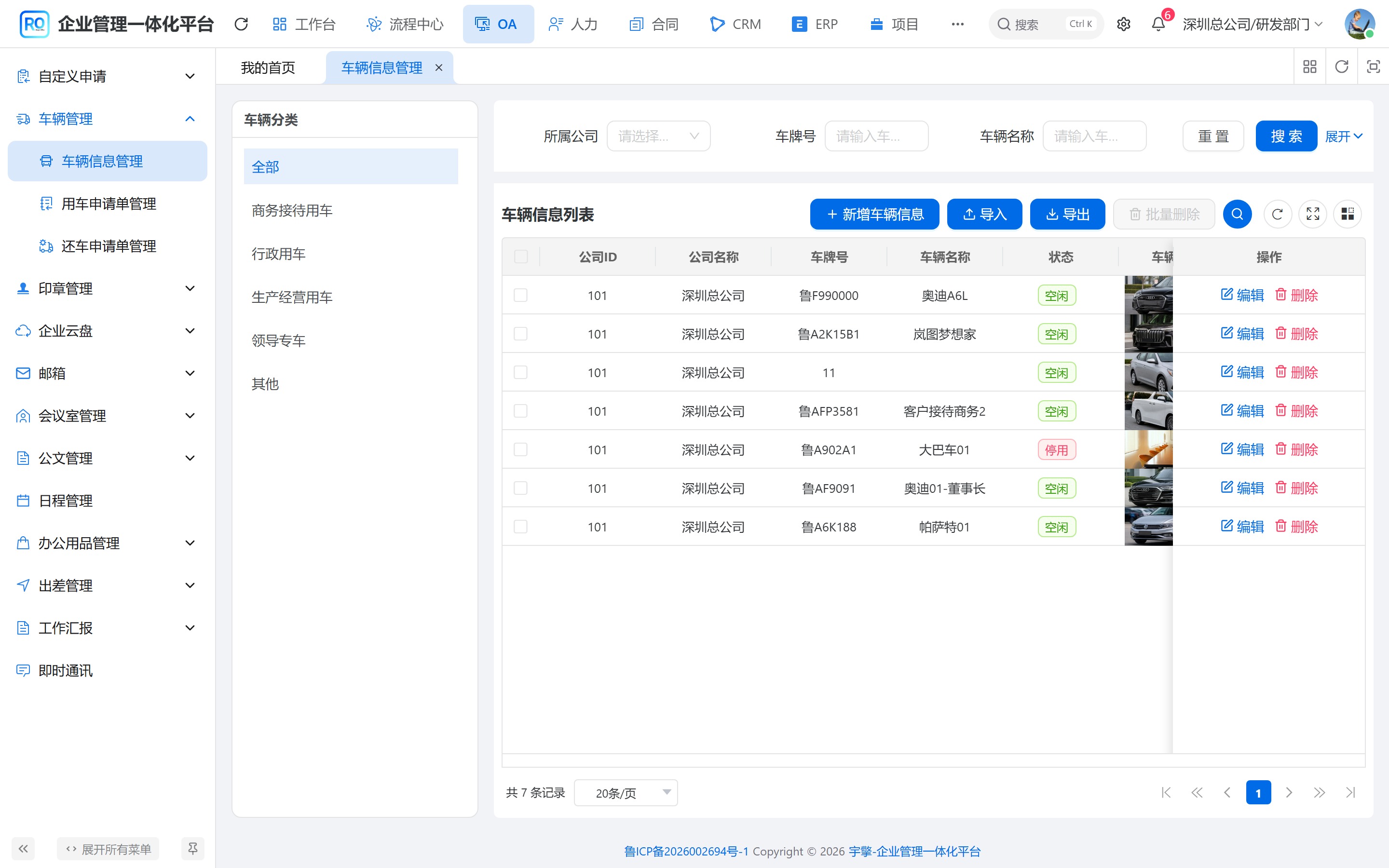
Task: Refresh the vehicle list with the circular arrow
Action: [1277, 214]
